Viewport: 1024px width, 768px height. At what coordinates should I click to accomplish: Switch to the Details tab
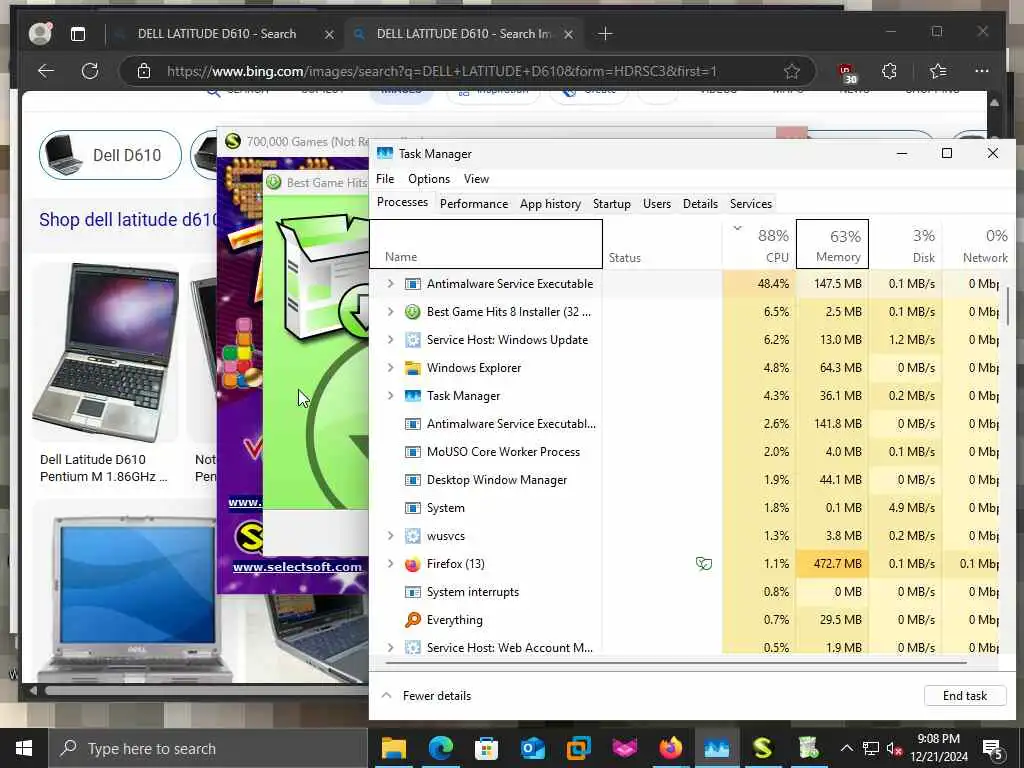[700, 204]
